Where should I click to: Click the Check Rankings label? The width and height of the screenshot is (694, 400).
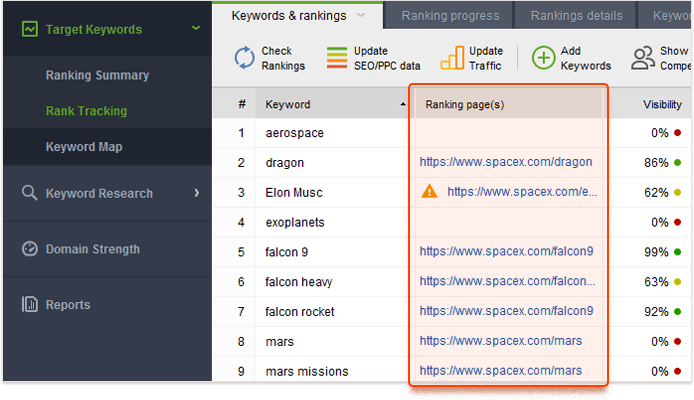click(283, 58)
